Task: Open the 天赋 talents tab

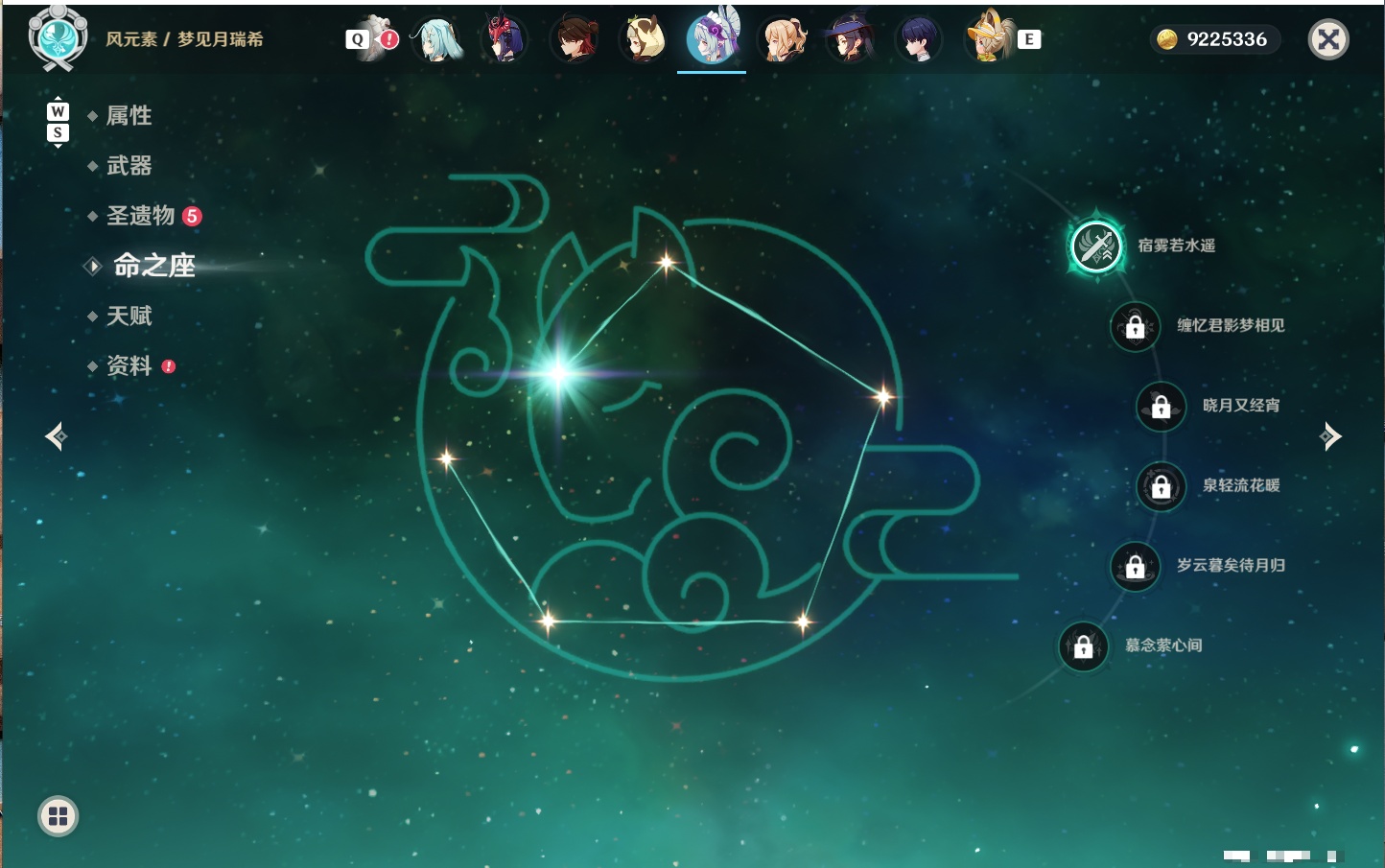Action: [129, 316]
